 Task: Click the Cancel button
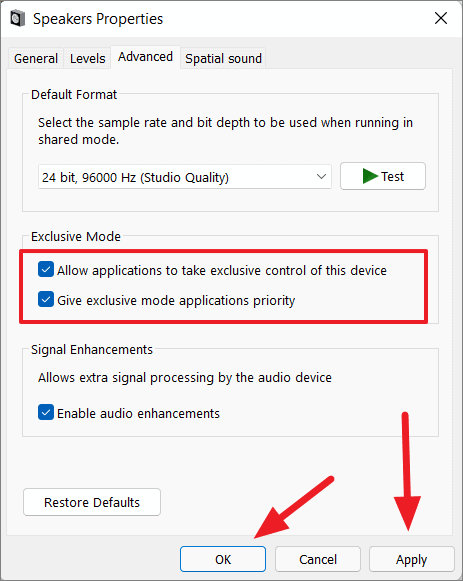pos(318,559)
